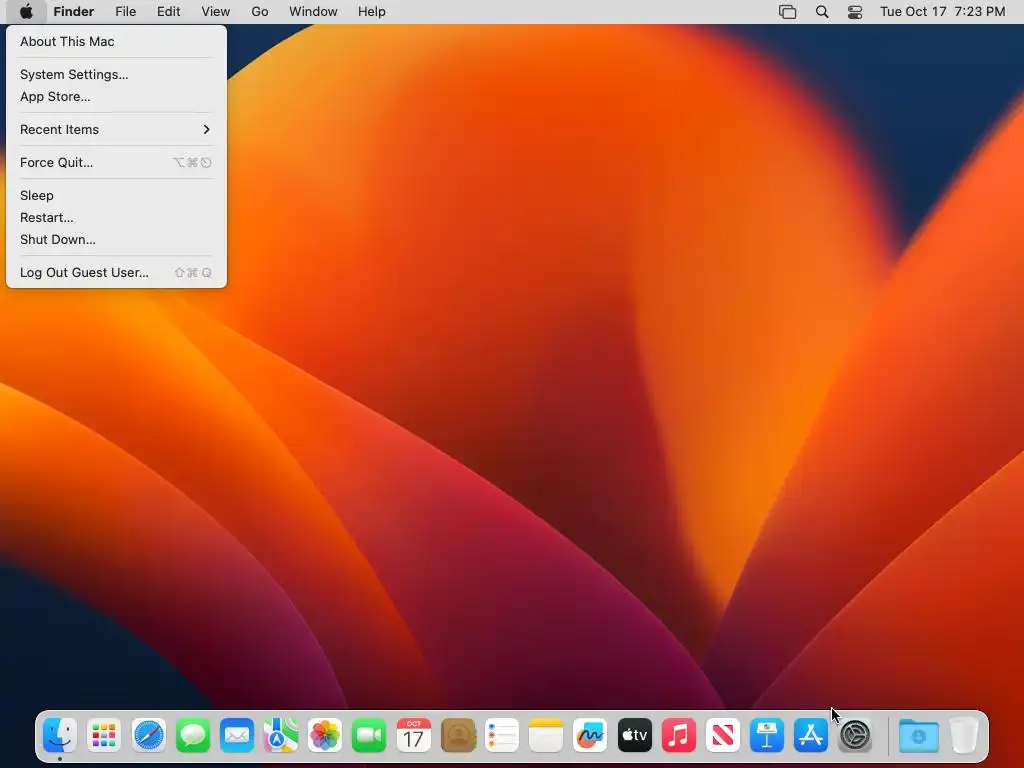Screen dimensions: 1024x768
Task: Put the Mac to Sleep
Action: pyautogui.click(x=116, y=195)
